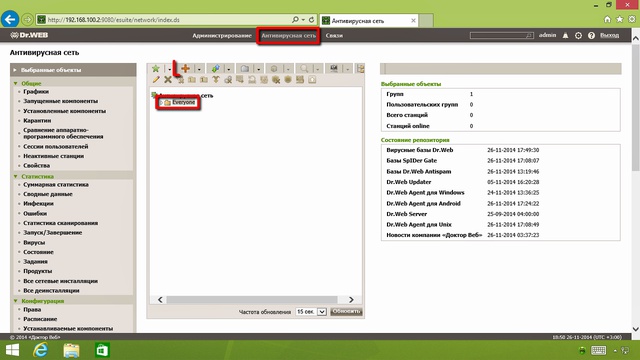Image resolution: width=640 pixels, height=360 pixels.
Task: Click the green star General toolbar icon
Action: [x=156, y=69]
